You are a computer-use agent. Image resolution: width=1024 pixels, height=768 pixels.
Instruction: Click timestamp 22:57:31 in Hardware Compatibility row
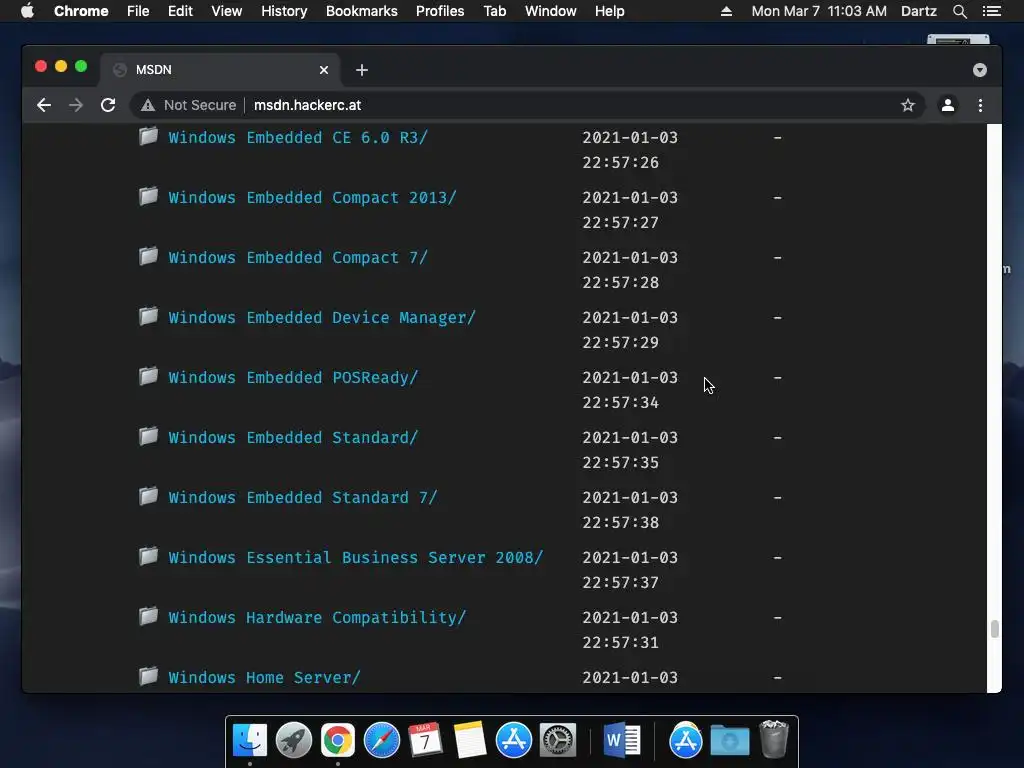[620, 643]
